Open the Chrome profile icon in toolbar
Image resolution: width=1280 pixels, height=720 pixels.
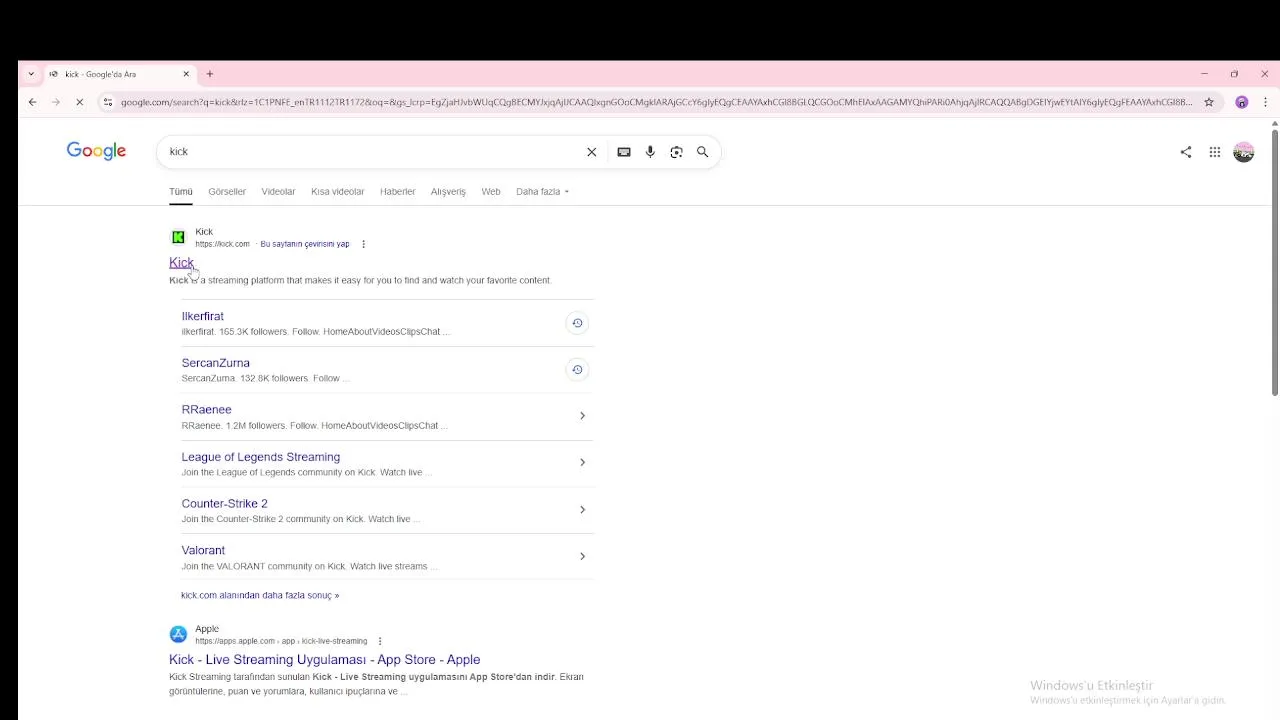pyautogui.click(x=1242, y=102)
